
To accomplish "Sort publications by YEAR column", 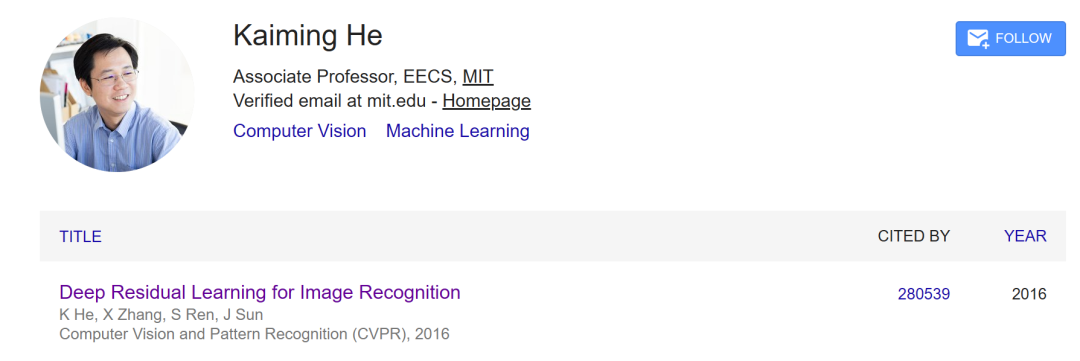I will [1025, 236].
